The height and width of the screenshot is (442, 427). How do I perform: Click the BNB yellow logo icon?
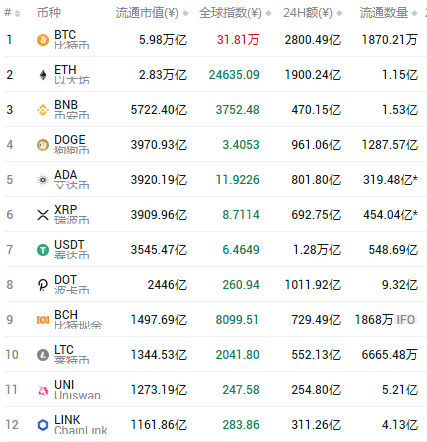coord(43,110)
